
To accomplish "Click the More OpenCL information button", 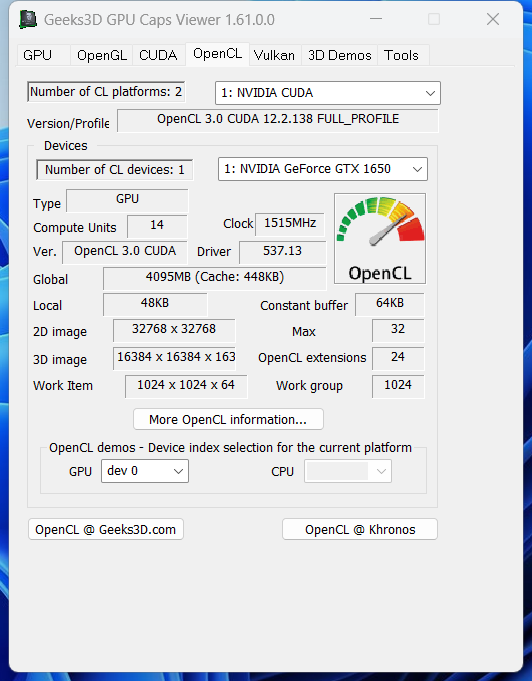I will click(228, 420).
